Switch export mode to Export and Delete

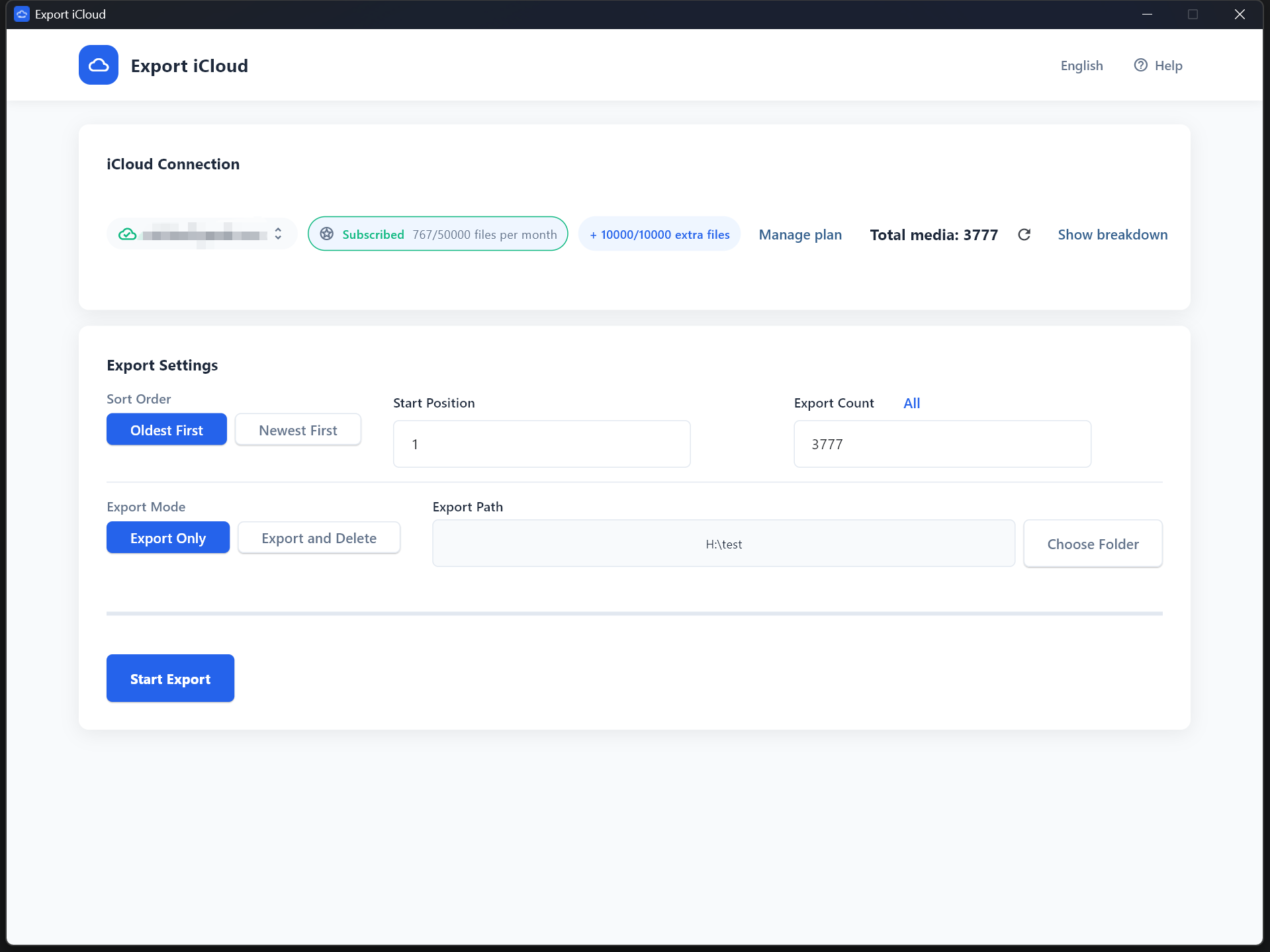(319, 538)
